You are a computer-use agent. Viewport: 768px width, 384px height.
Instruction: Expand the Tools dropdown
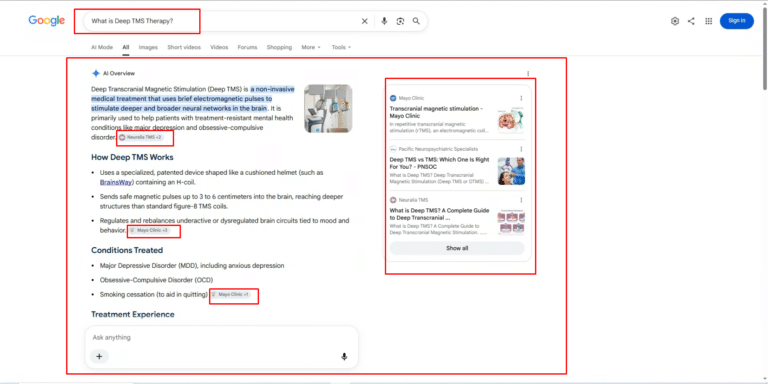(x=341, y=48)
